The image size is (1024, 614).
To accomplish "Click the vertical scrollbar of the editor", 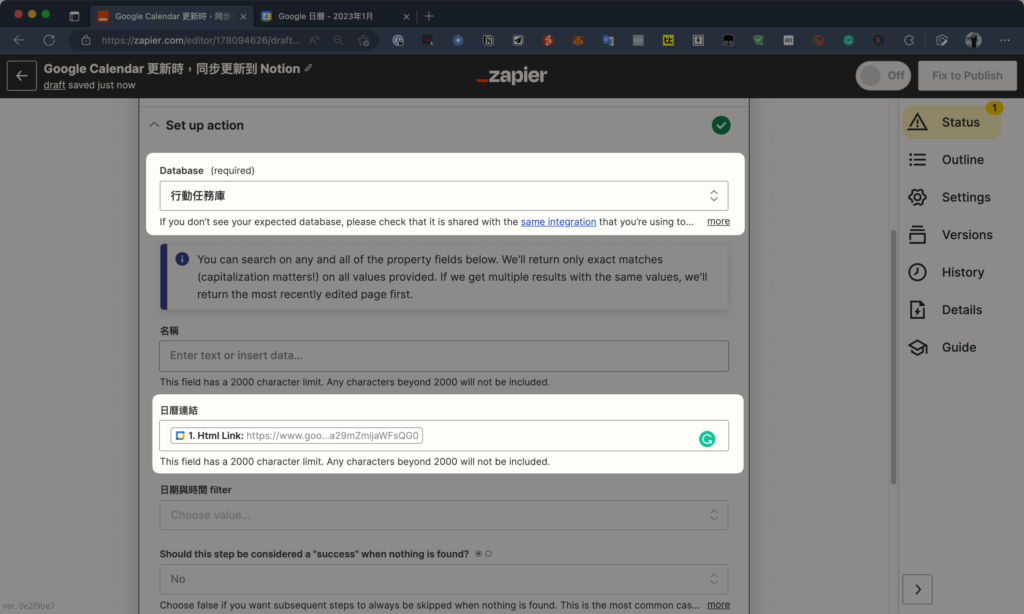I will click(x=893, y=357).
